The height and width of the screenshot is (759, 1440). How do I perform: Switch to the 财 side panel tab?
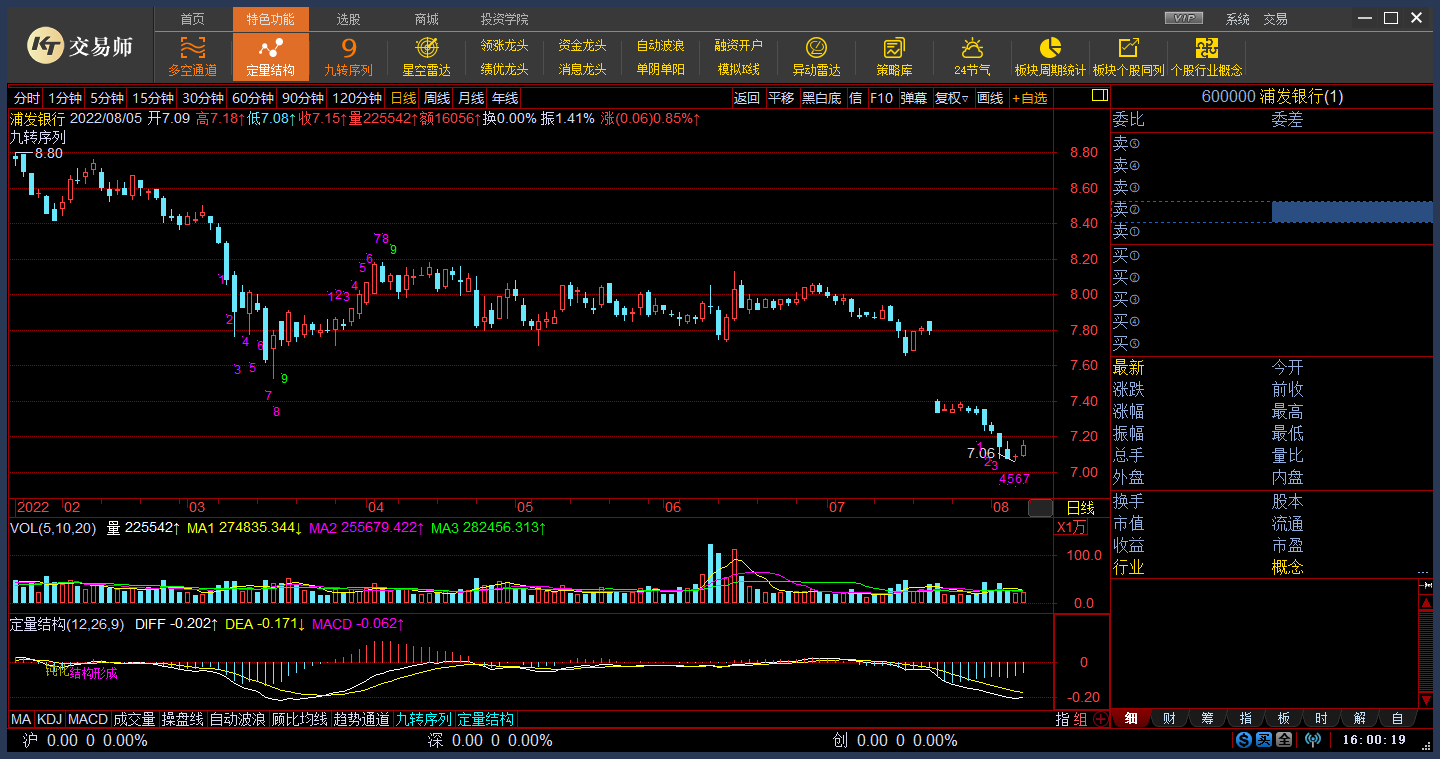[x=1169, y=718]
